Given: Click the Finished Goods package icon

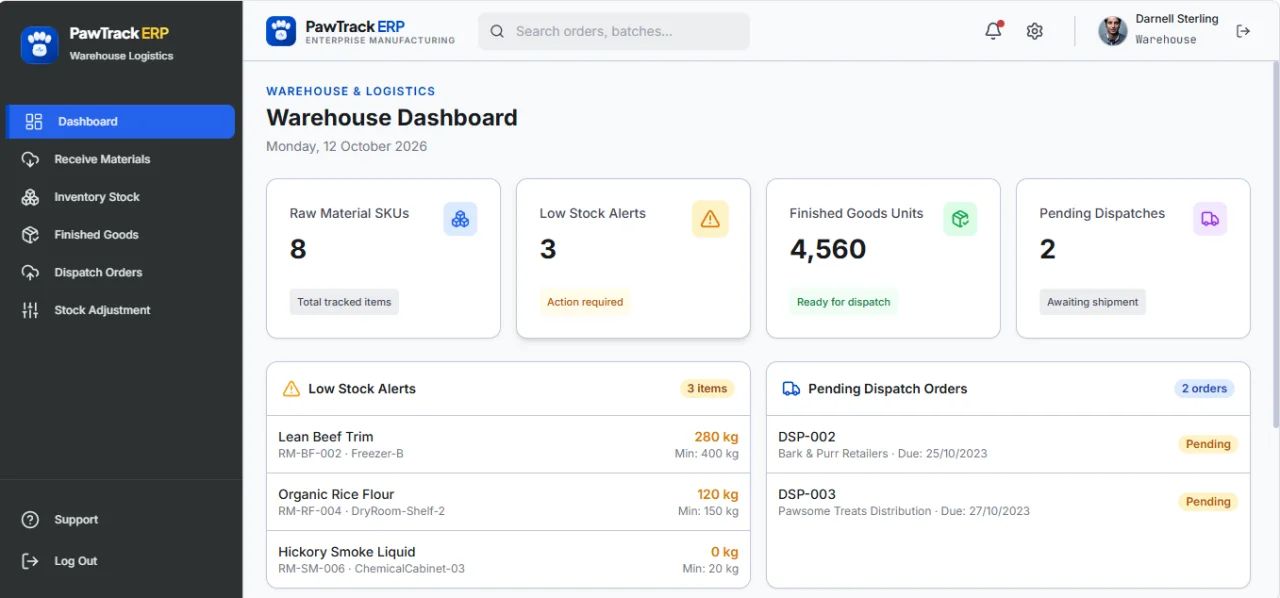Looking at the screenshot, I should (x=30, y=235).
